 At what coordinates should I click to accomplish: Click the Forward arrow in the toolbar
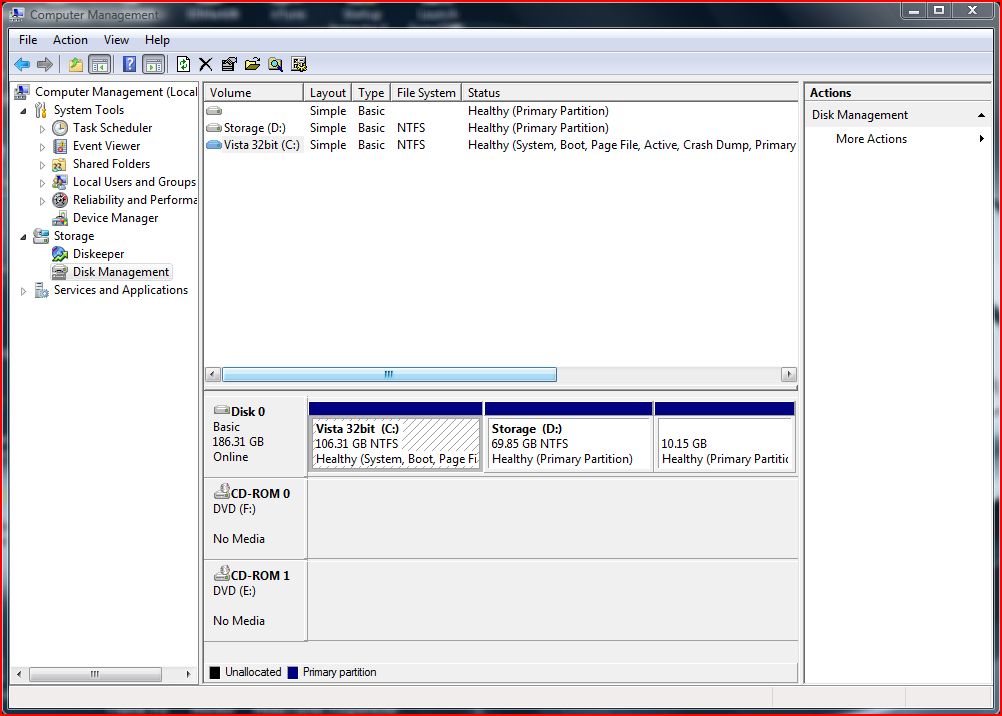[45, 64]
